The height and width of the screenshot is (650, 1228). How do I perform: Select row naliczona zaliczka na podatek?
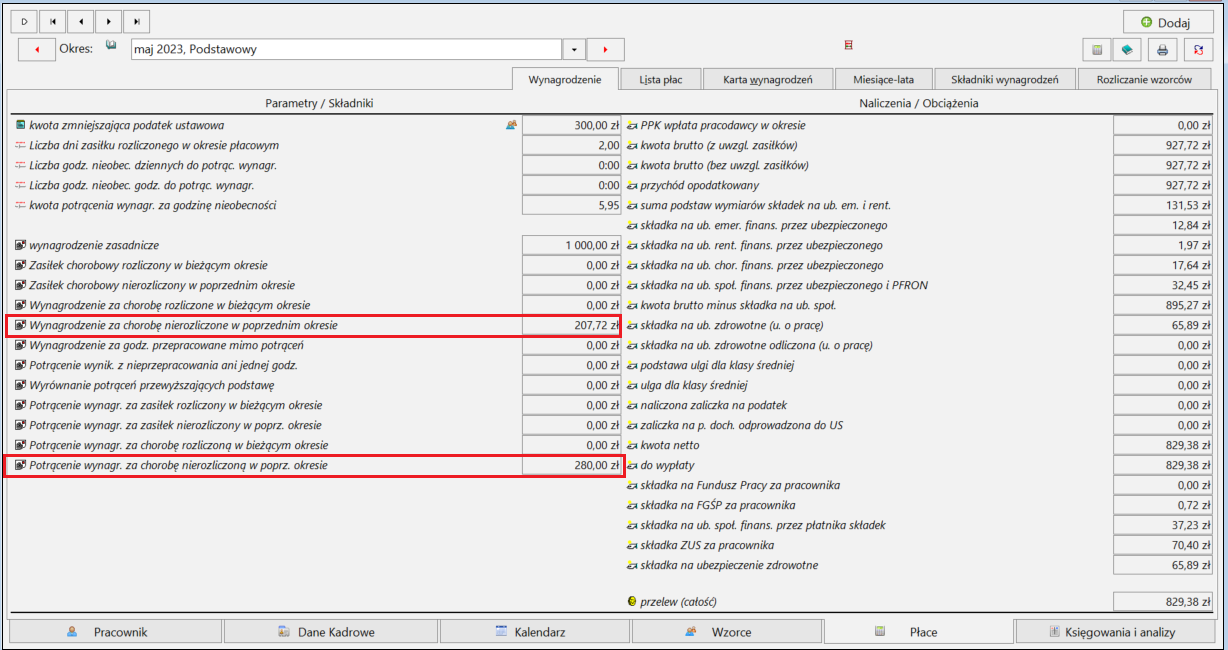[x=919, y=405]
